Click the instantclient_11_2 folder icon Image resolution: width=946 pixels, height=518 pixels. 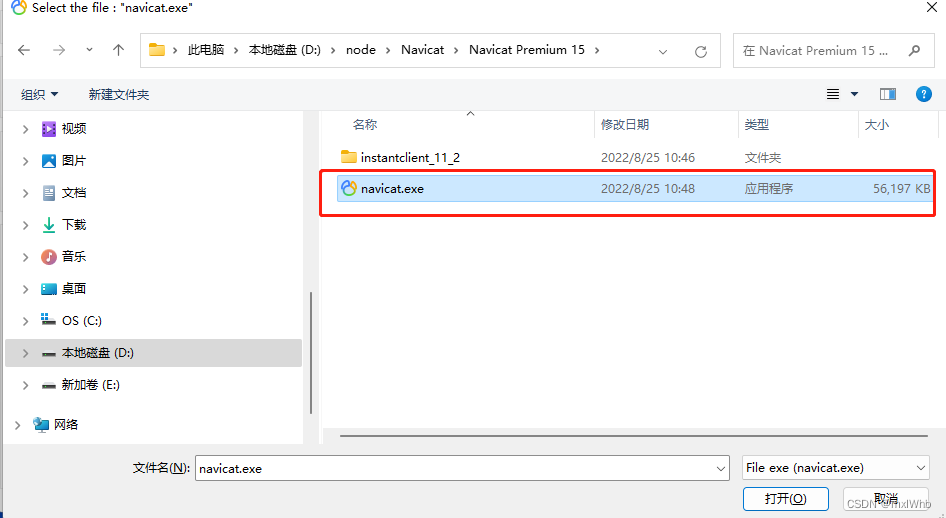tap(349, 157)
